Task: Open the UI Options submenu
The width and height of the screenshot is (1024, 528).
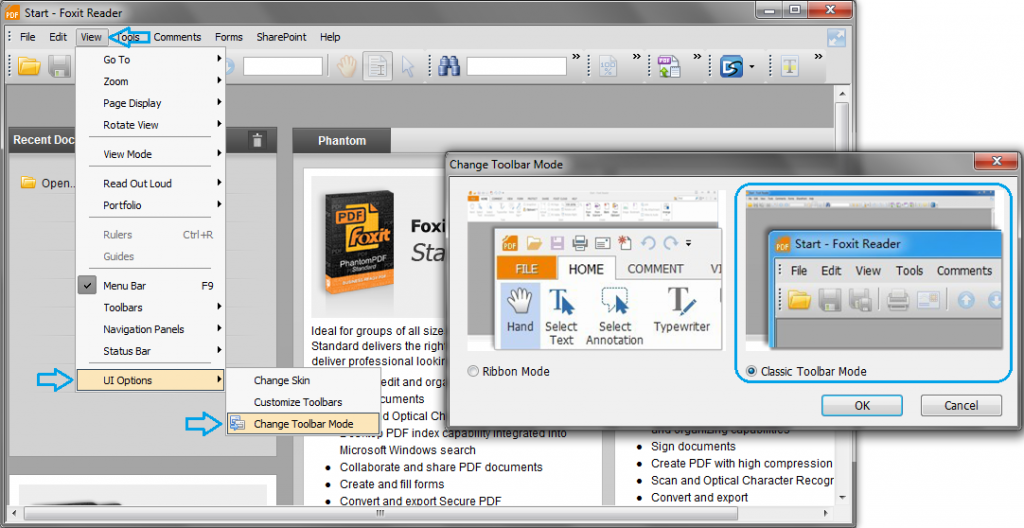Action: click(151, 380)
